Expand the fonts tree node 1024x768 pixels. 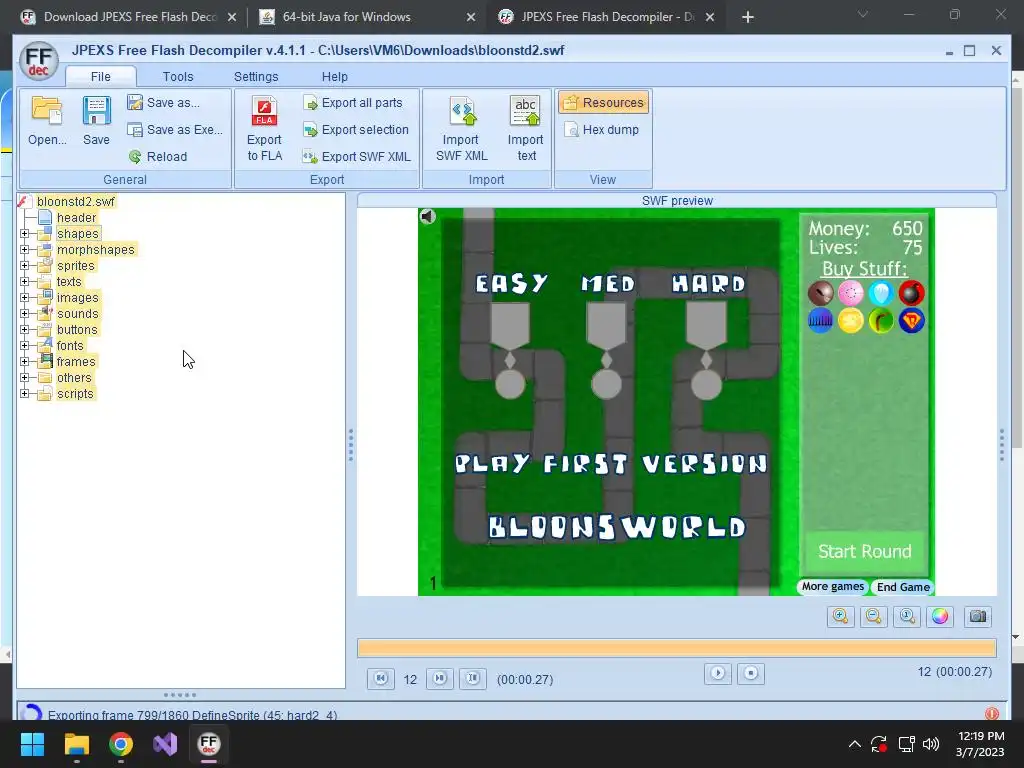pos(25,345)
